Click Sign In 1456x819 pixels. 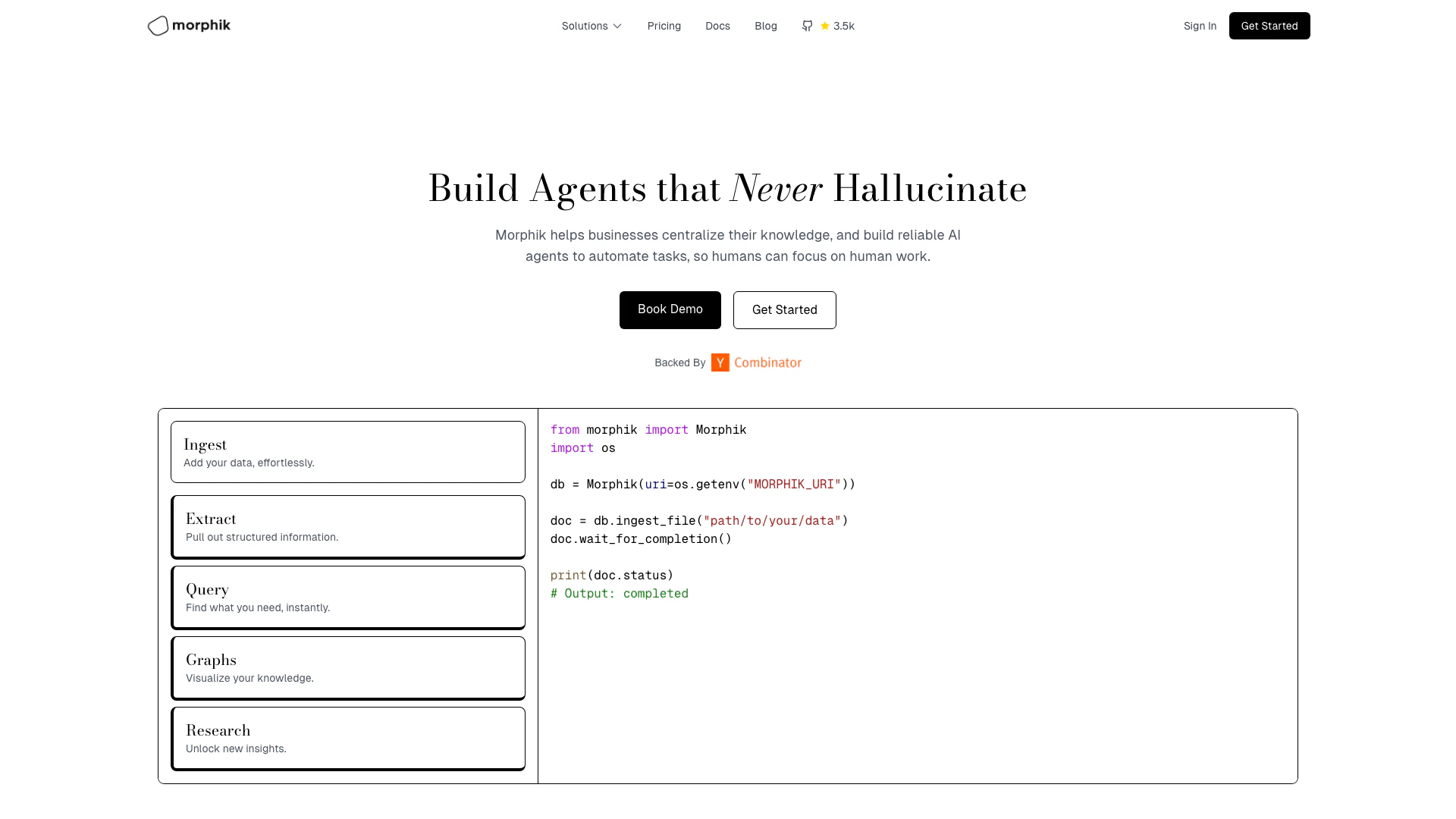(x=1200, y=26)
